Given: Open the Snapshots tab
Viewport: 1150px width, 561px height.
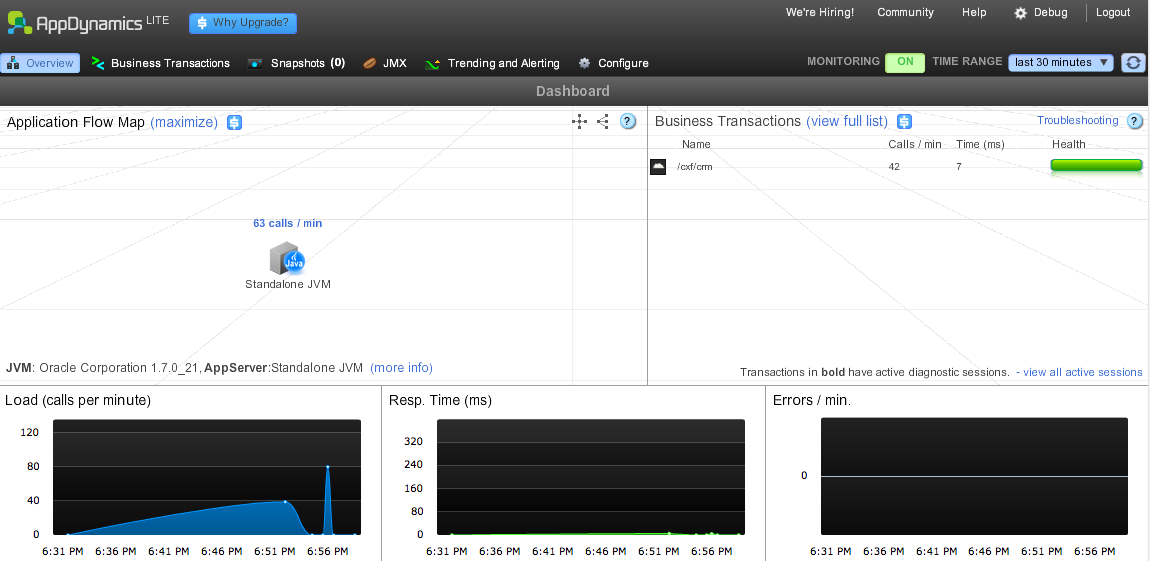Looking at the screenshot, I should tap(296, 63).
